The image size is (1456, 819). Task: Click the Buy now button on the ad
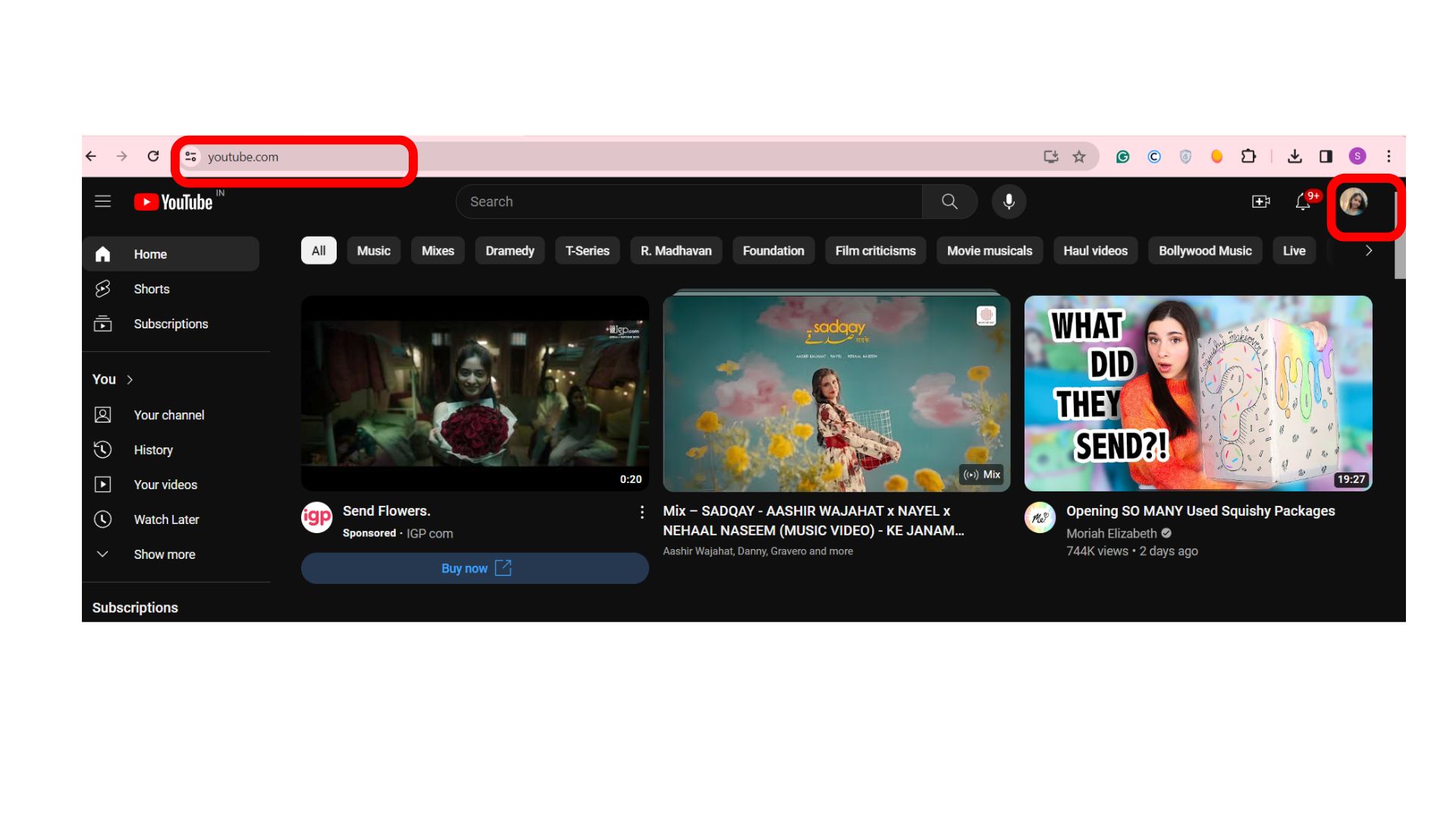point(475,568)
